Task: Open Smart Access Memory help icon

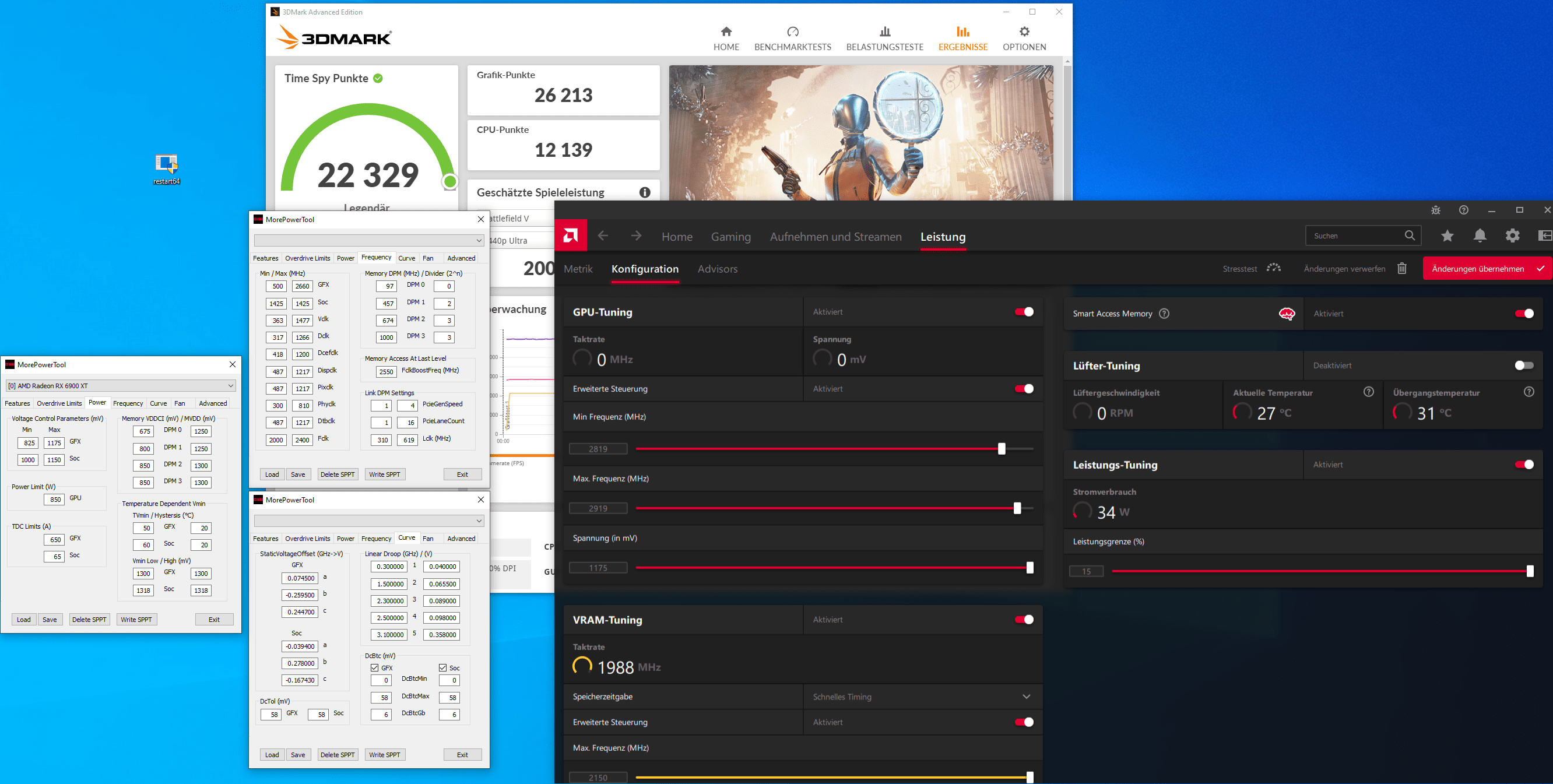Action: (x=1164, y=314)
